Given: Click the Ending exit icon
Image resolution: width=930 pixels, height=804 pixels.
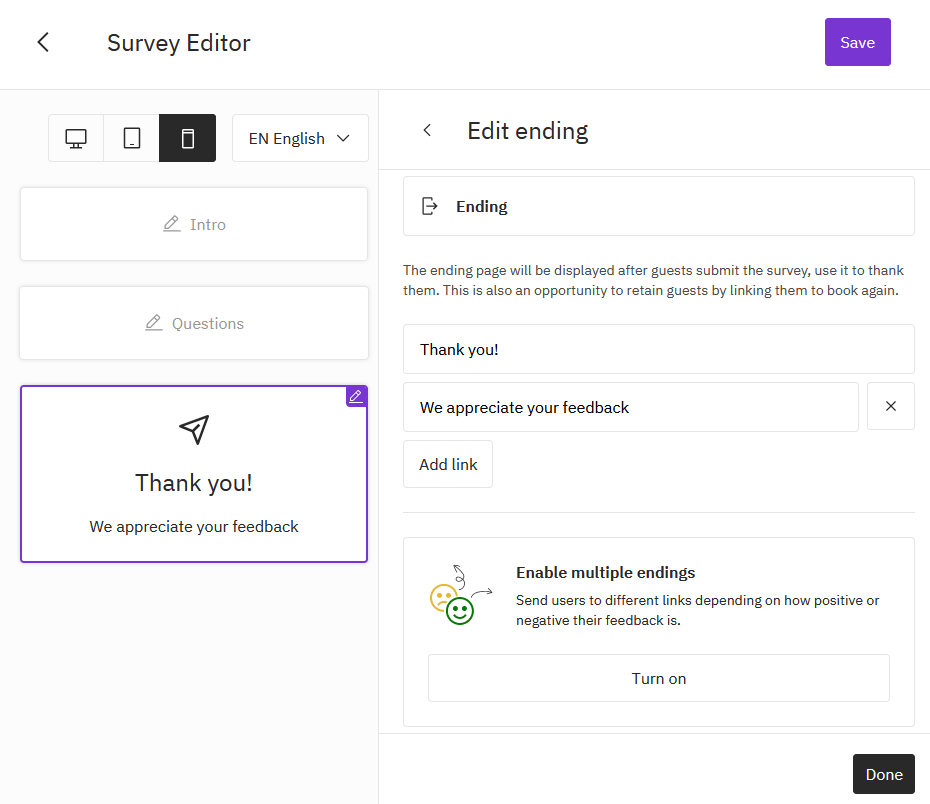Looking at the screenshot, I should tap(430, 206).
